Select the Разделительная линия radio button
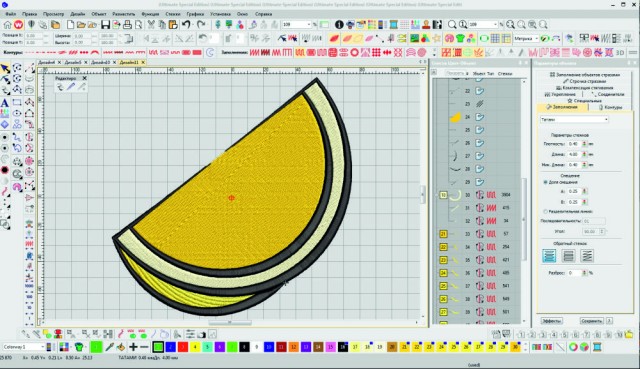This screenshot has height=369, width=640. tap(545, 211)
